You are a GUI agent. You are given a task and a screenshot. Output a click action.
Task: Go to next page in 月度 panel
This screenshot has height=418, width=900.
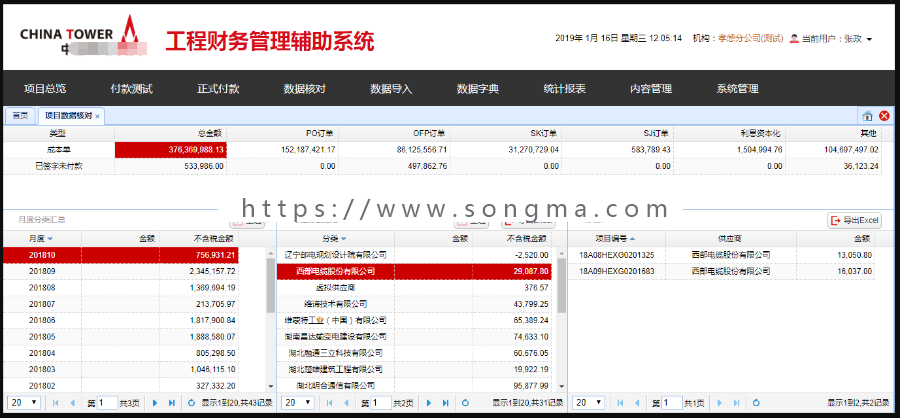tap(155, 403)
